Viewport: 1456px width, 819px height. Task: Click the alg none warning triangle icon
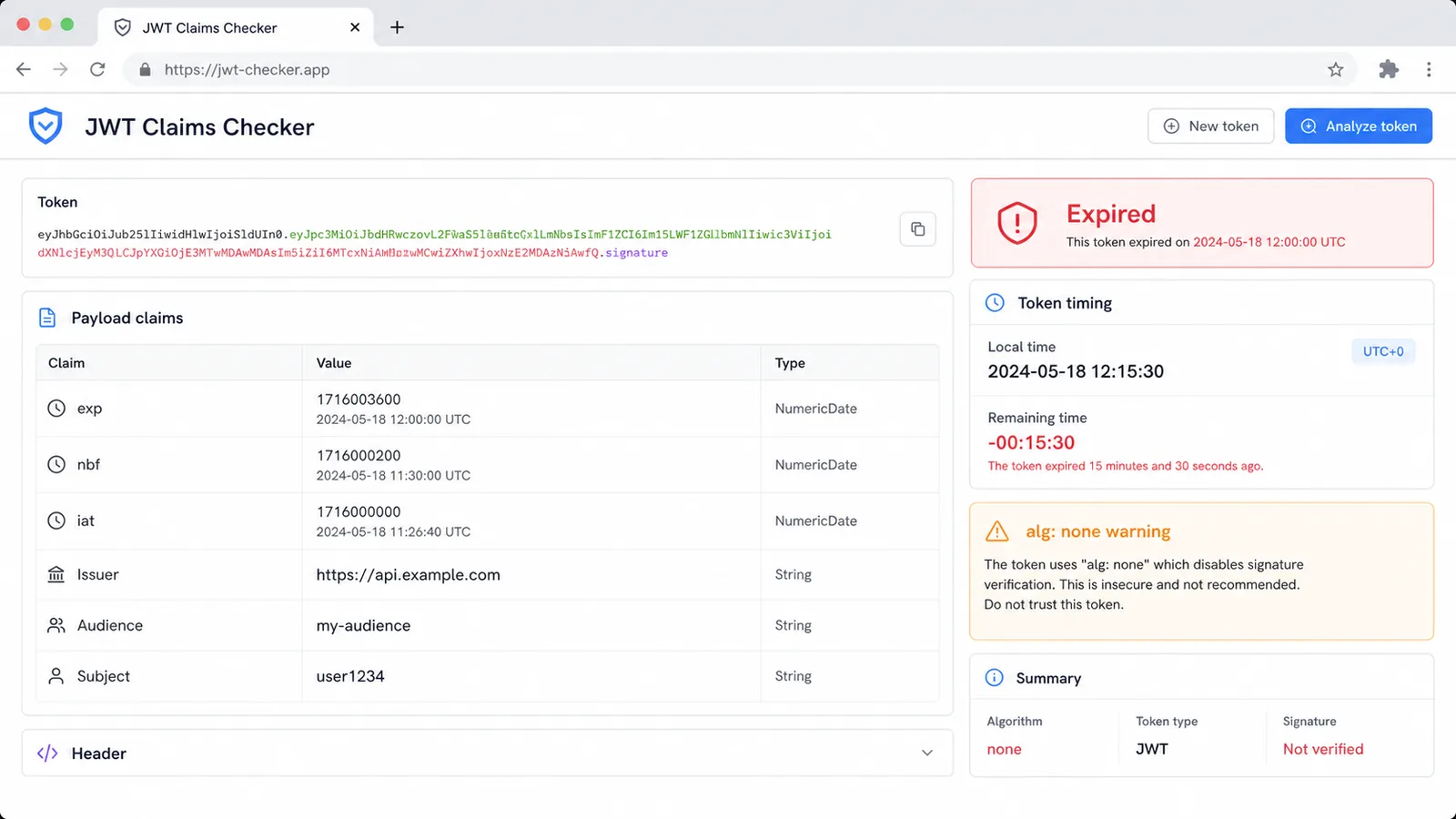(x=997, y=531)
